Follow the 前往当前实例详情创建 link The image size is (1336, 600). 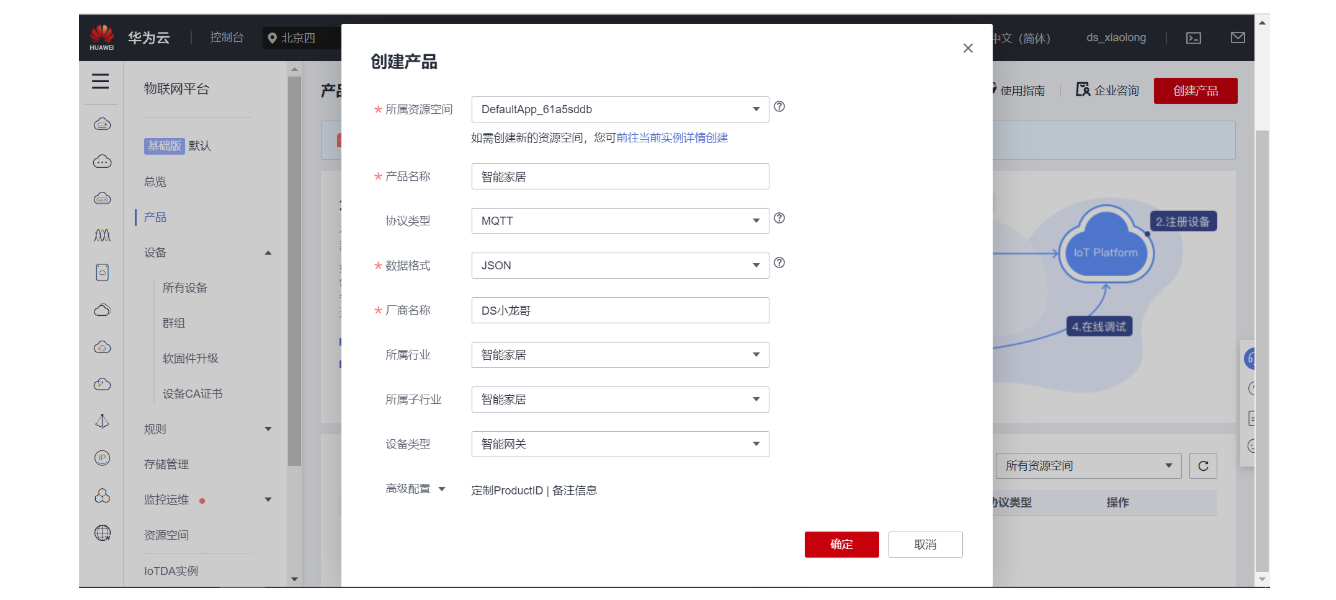coord(672,138)
